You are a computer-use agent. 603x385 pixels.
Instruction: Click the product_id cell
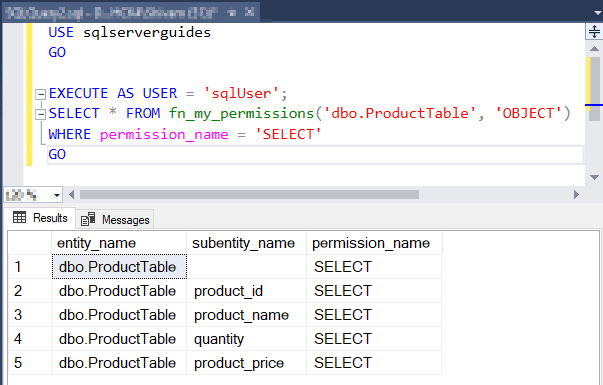[x=247, y=291]
